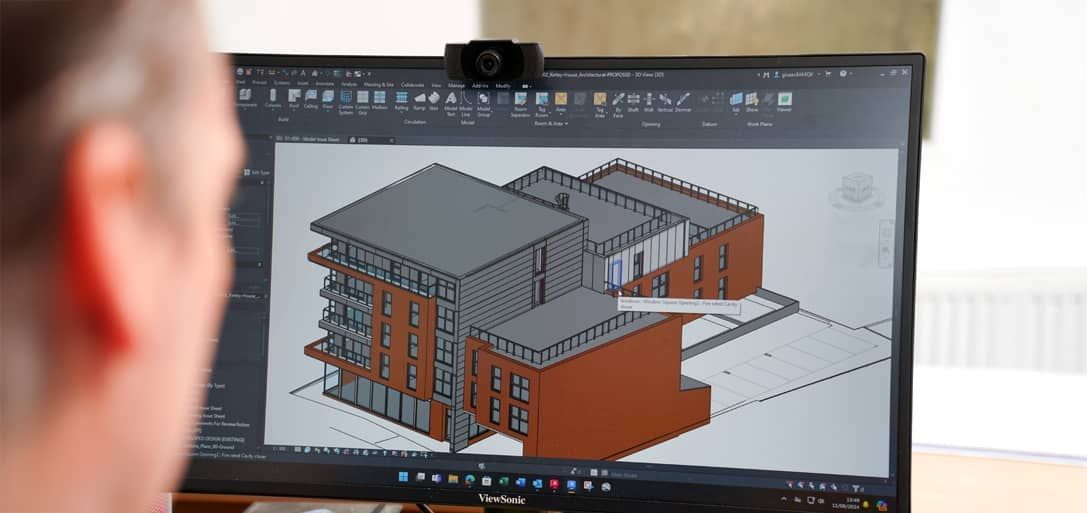Select the Roof tool

pos(294,98)
